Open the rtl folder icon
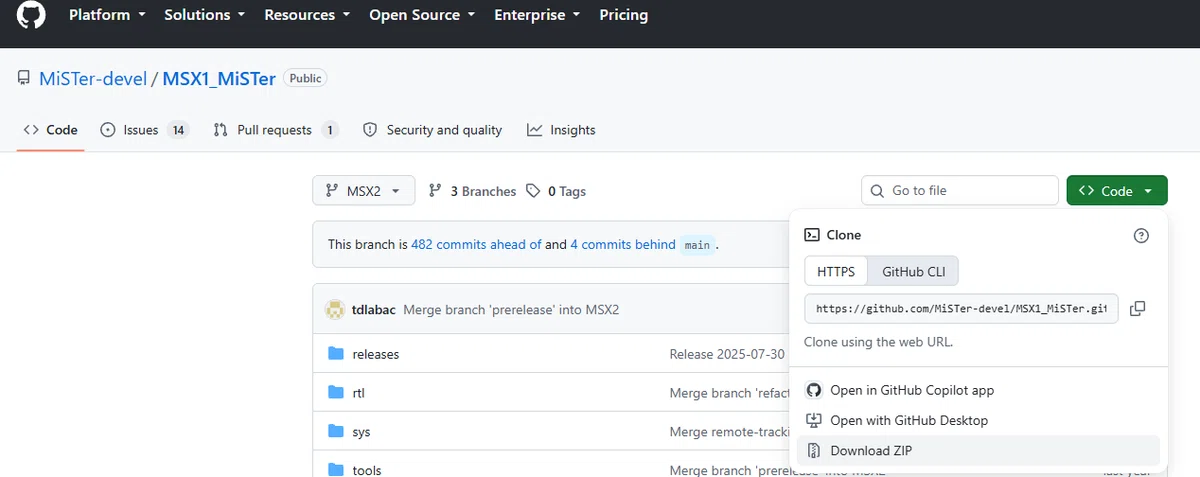Screen dimensions: 1200x477 coord(336,393)
